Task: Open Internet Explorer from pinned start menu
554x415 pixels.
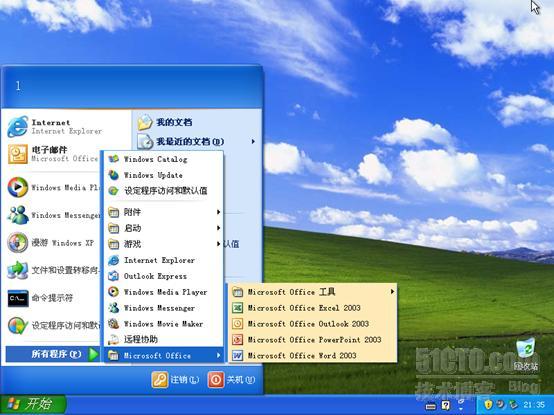Action: click(55, 126)
